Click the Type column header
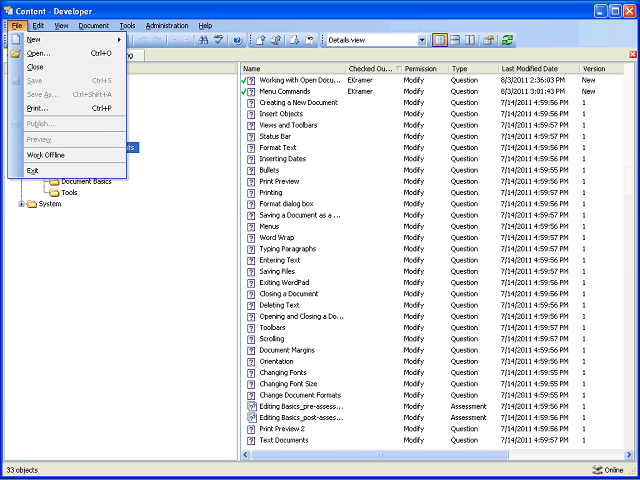This screenshot has height=480, width=640. point(473,69)
